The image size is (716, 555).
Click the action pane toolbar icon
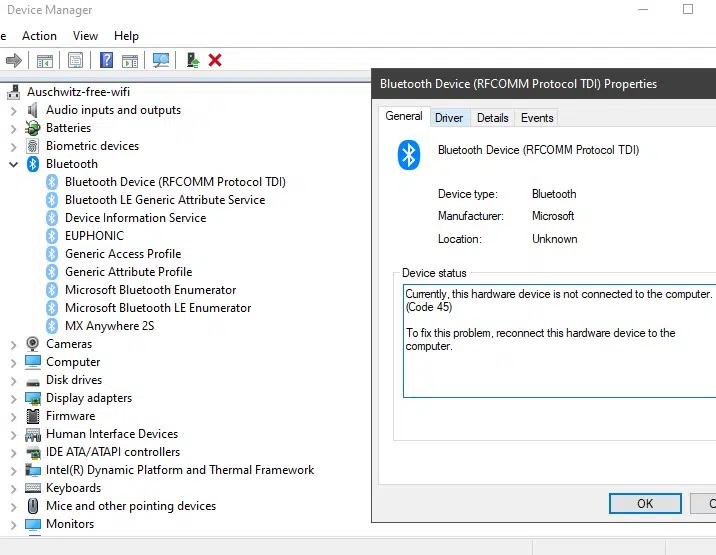(130, 60)
